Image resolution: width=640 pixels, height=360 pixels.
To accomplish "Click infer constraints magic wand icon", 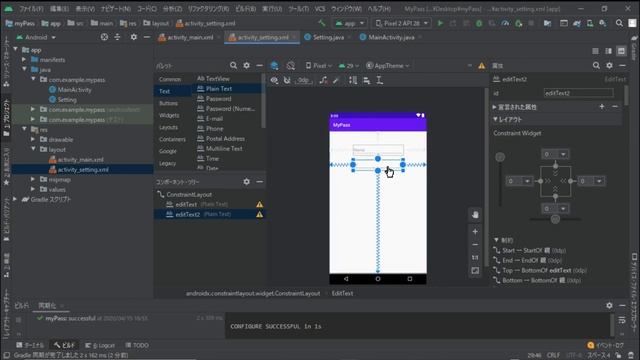I will [336, 80].
